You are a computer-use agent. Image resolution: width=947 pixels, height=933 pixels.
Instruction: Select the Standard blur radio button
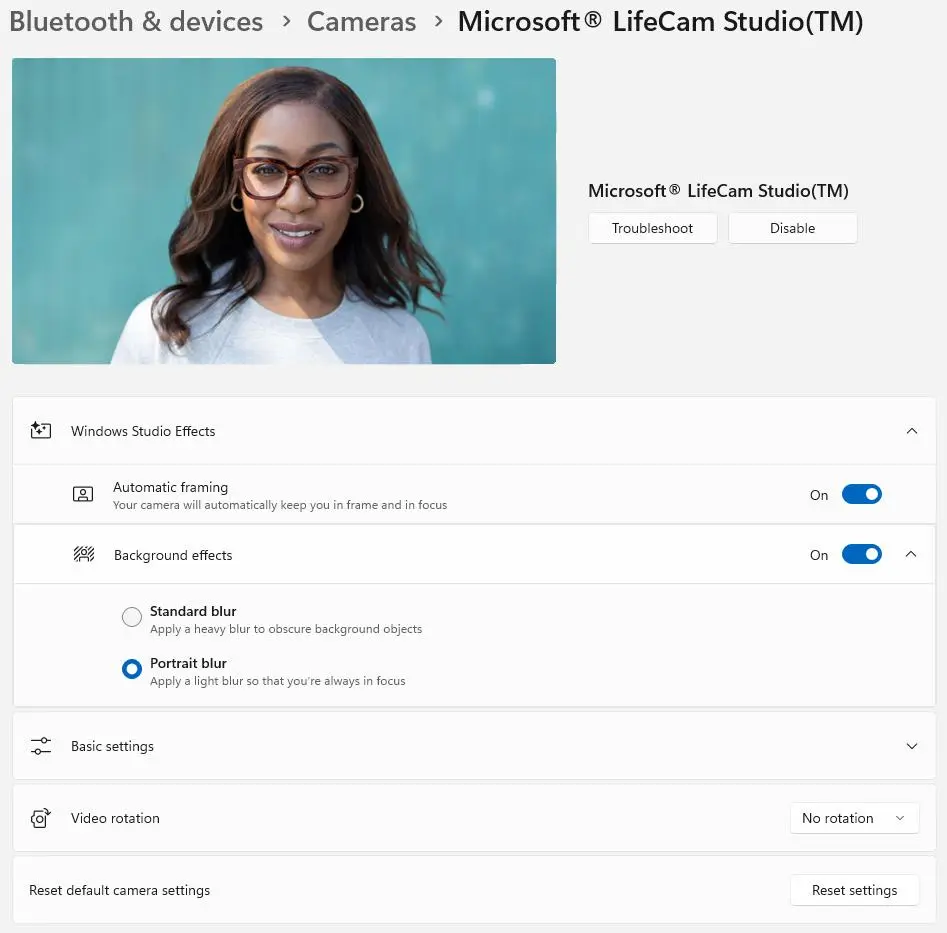[132, 617]
